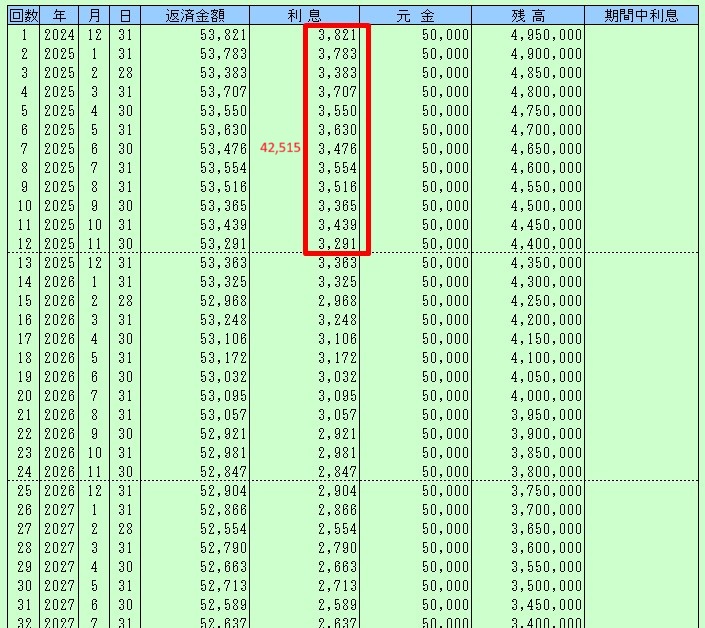Select the 残高 column header
Image resolution: width=705 pixels, height=628 pixels.
[x=527, y=16]
